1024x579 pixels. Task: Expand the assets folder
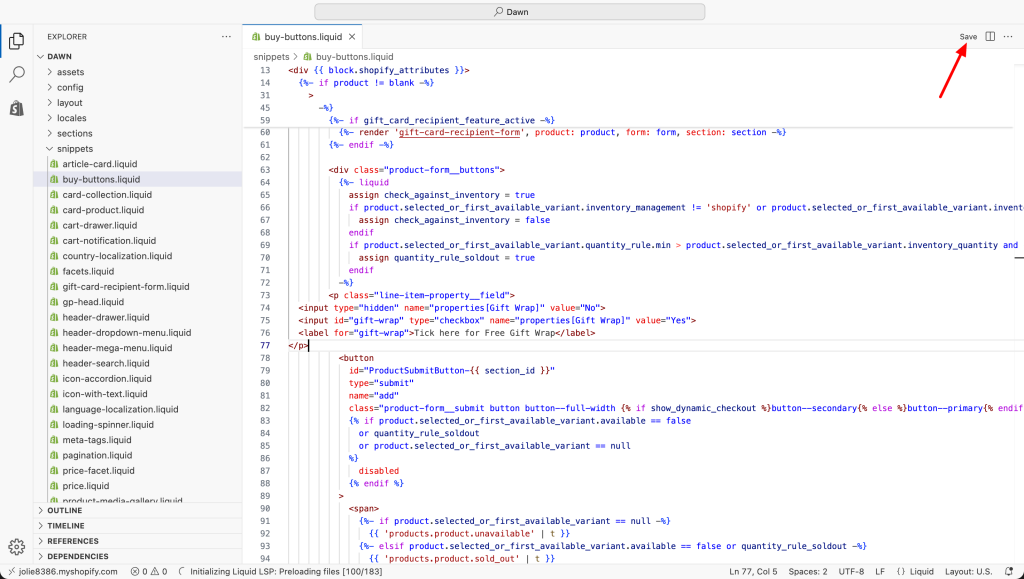tap(70, 72)
